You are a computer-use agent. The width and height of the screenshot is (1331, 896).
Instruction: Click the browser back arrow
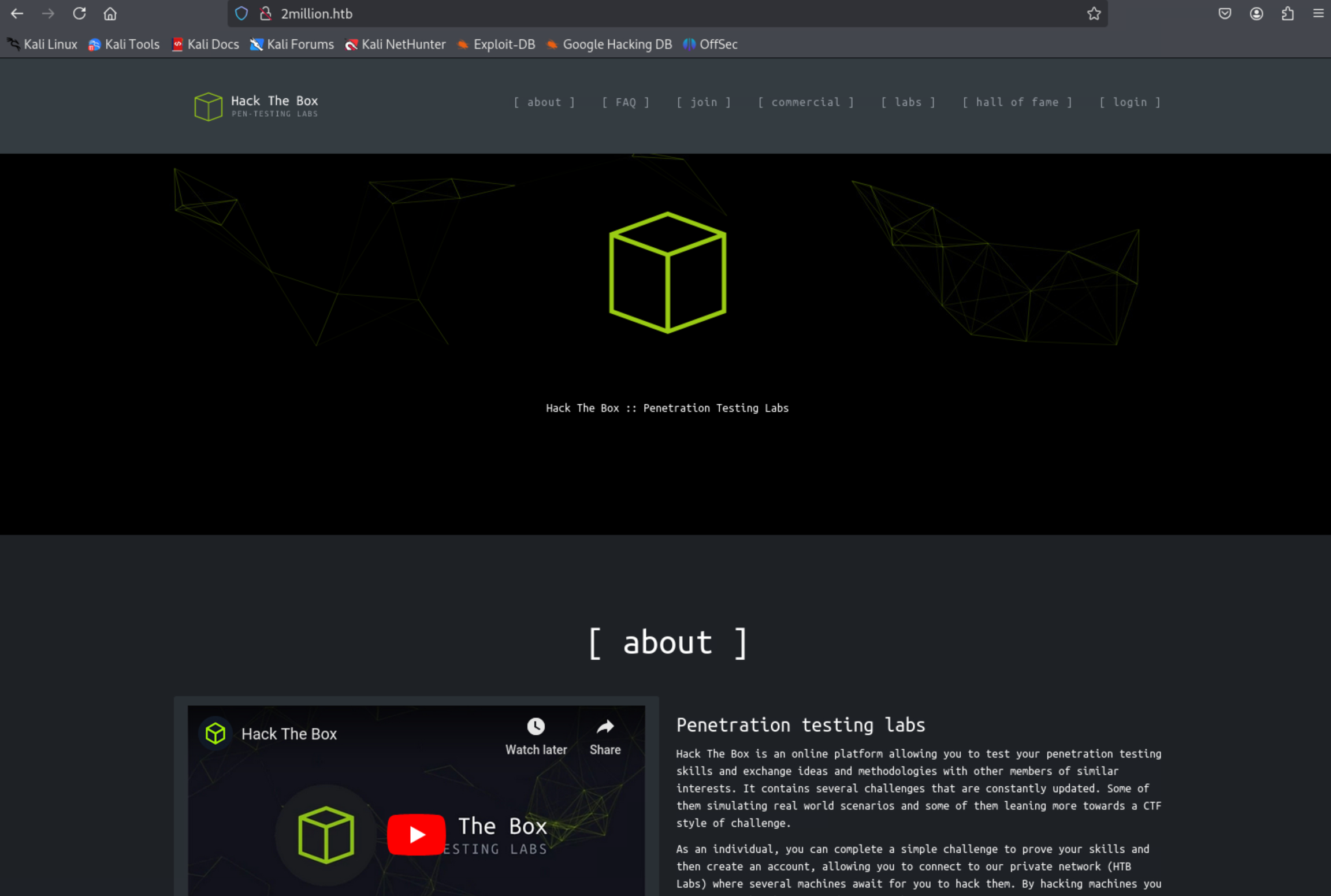[17, 14]
